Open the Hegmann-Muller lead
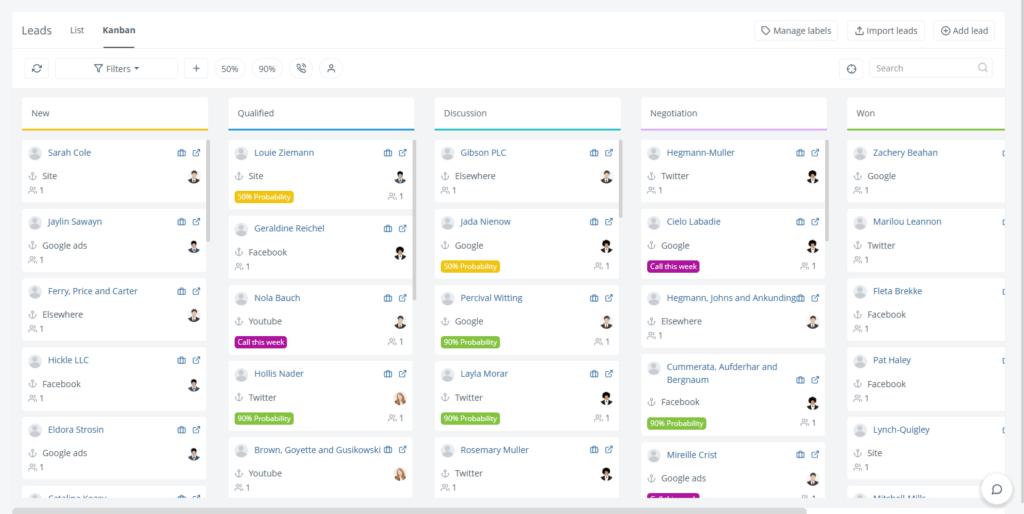1024x514 pixels. (x=701, y=153)
